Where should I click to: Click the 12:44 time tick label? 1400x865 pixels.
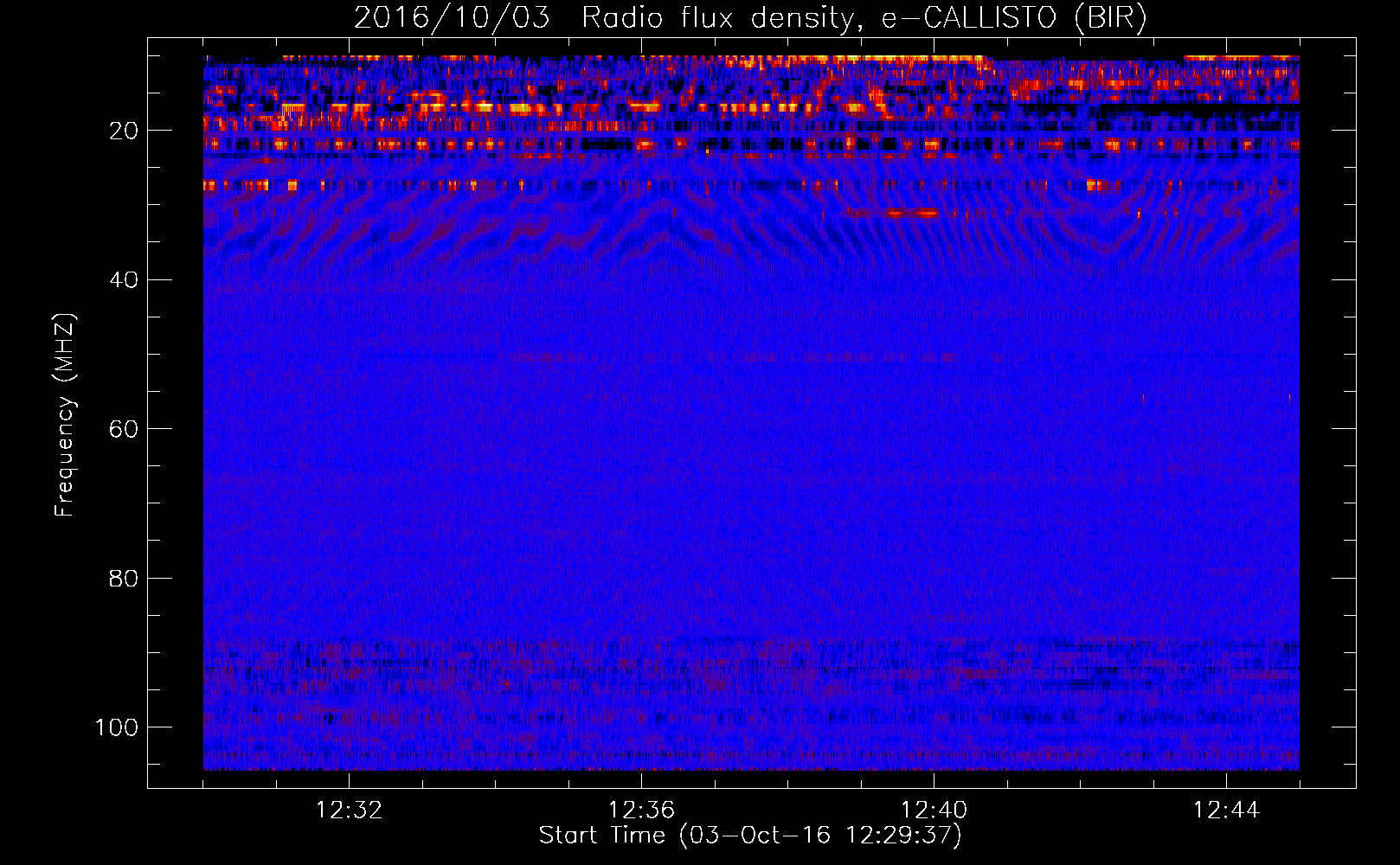pos(1226,811)
